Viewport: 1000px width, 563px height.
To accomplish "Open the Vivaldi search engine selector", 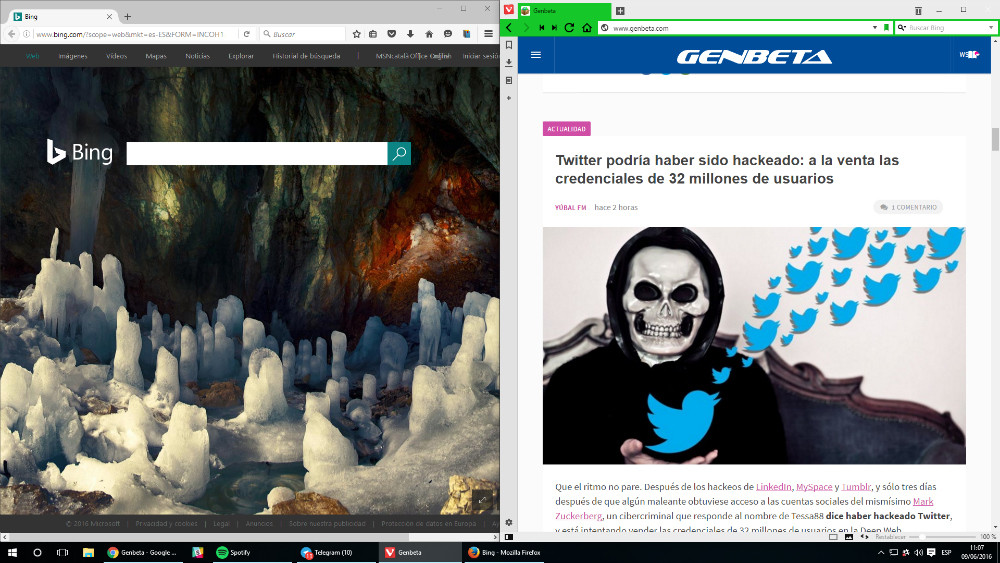I will 902,27.
